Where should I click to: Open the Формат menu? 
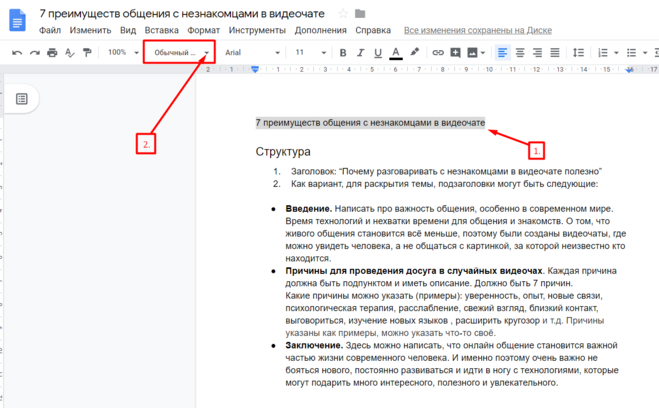coord(203,30)
